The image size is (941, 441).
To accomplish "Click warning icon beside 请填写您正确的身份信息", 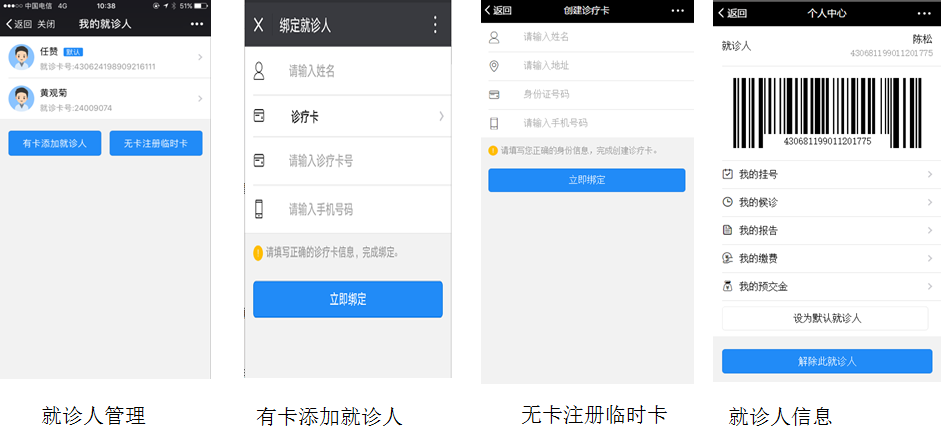I will [493, 151].
